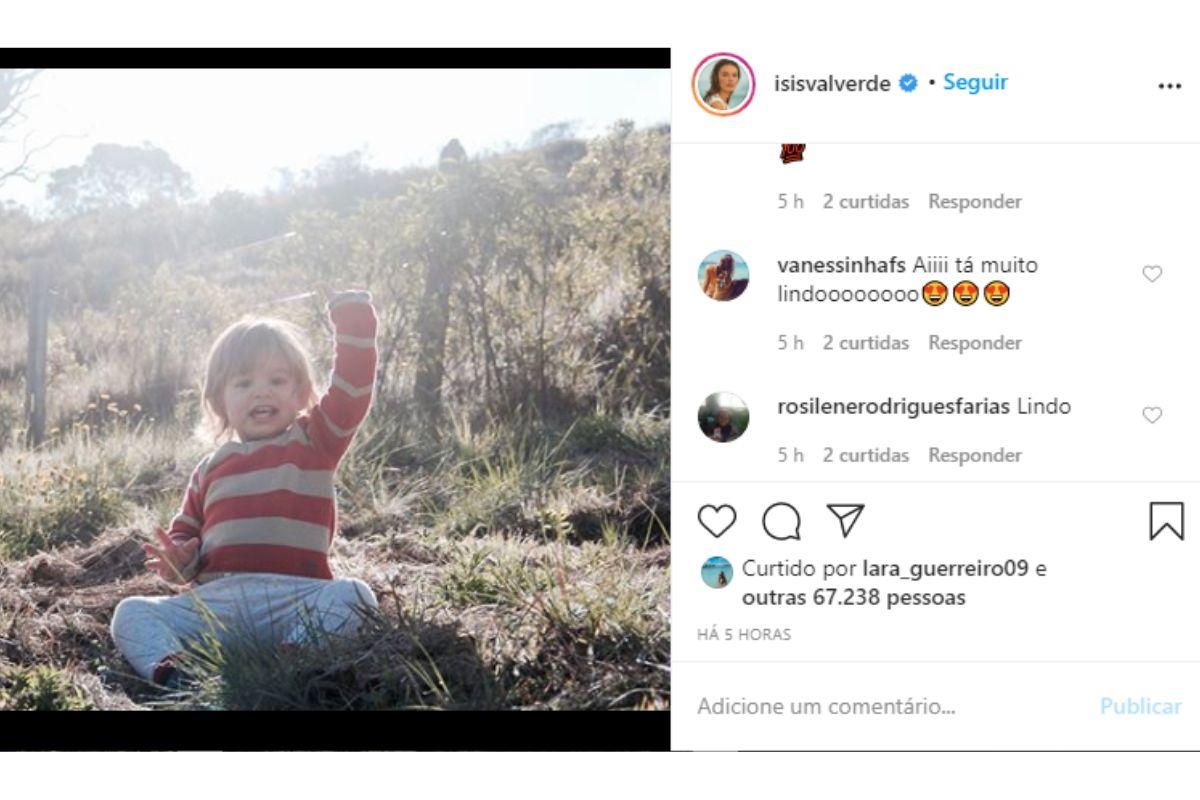Open comments via the speech bubble icon
Image resolution: width=1200 pixels, height=800 pixels.
(781, 521)
